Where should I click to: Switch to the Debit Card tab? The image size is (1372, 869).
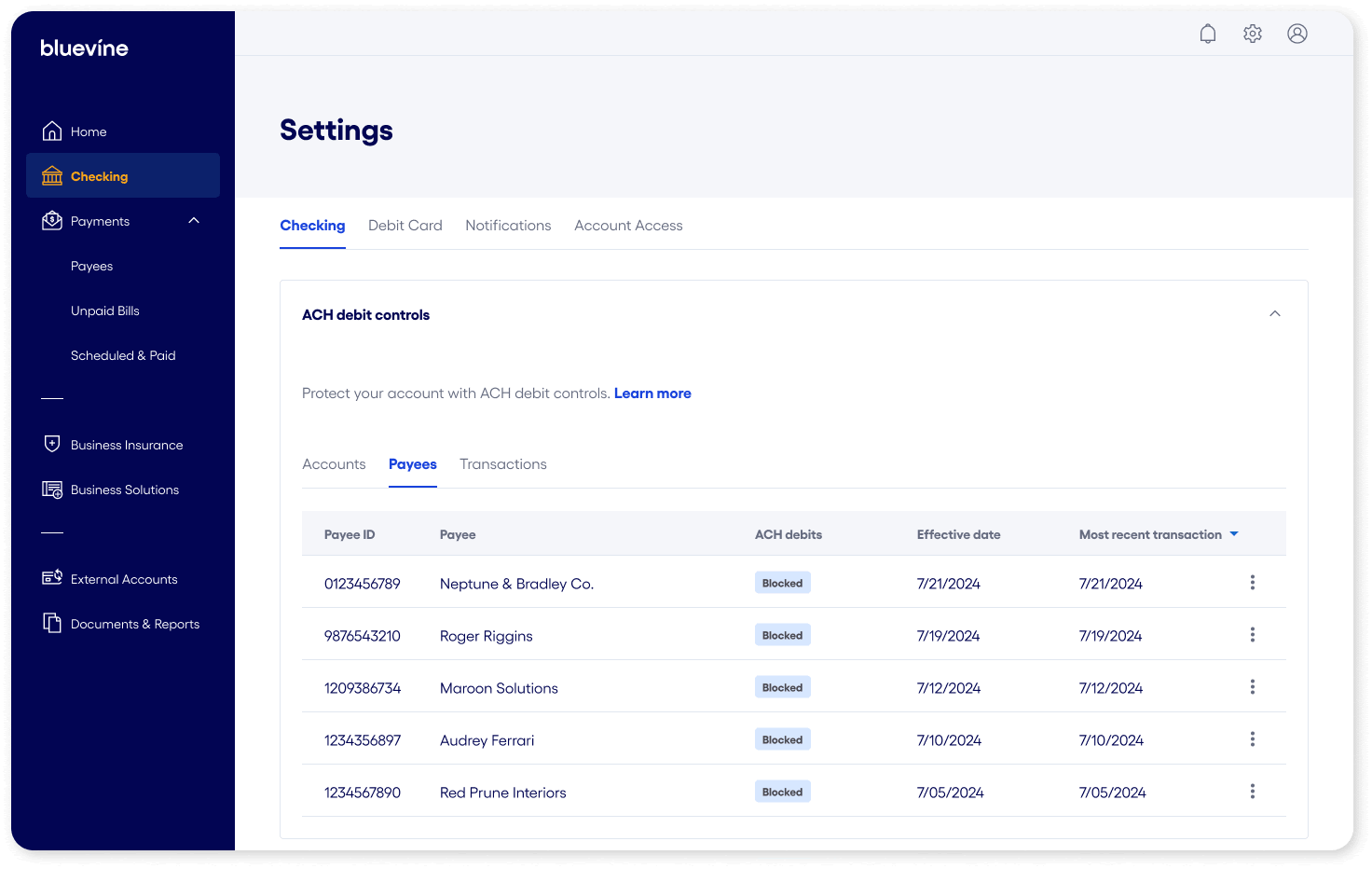click(x=405, y=226)
